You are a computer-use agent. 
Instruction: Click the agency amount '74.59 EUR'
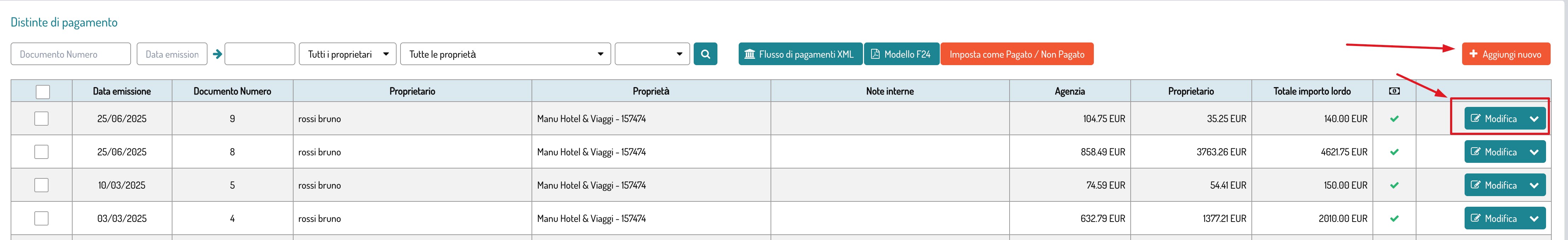tap(1106, 185)
